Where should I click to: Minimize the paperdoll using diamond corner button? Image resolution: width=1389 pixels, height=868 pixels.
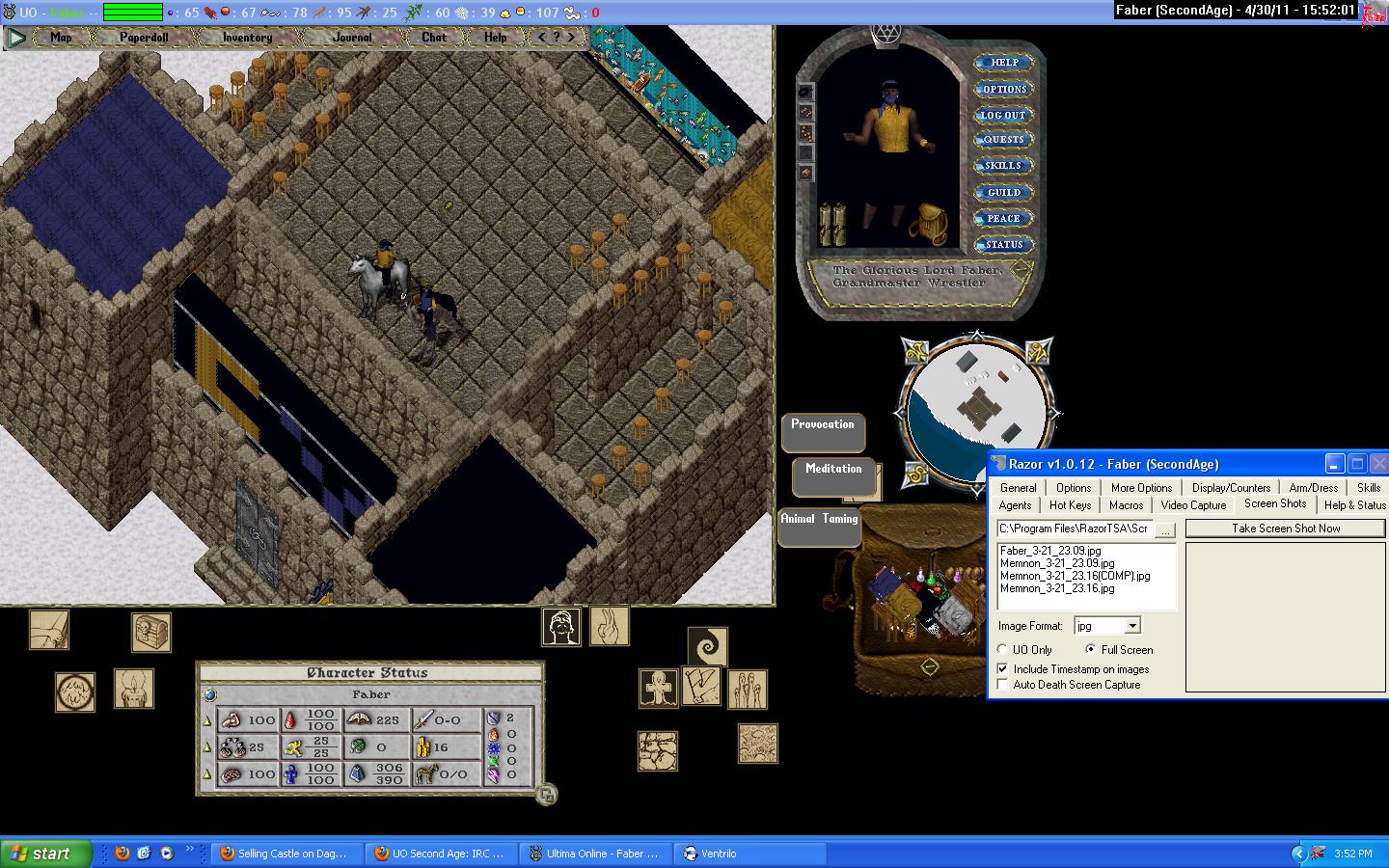[x=1021, y=272]
